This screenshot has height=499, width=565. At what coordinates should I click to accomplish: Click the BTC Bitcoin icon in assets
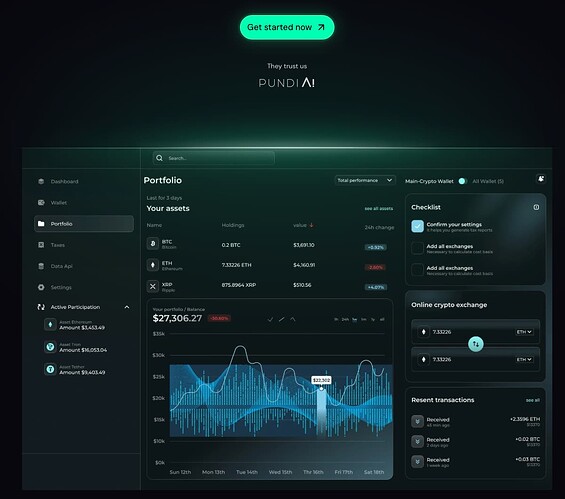tap(153, 244)
